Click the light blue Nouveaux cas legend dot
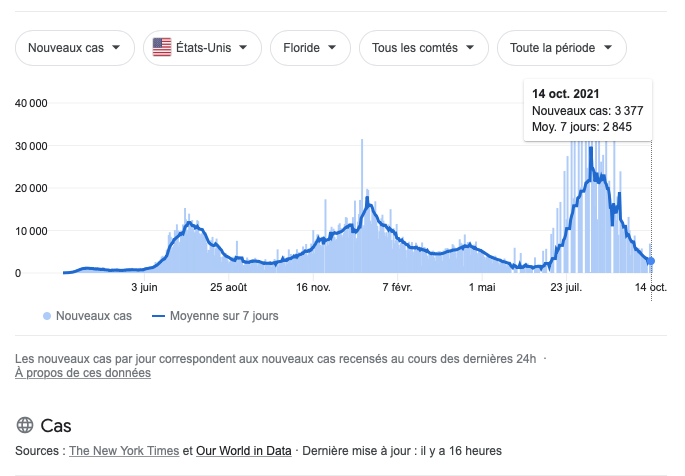Screen dimensions: 685x476 click(47, 316)
